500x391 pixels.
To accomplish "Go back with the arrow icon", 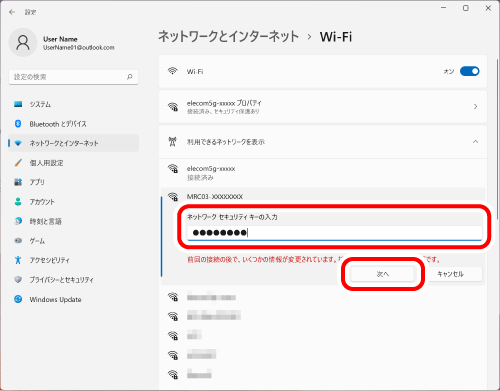I will pos(12,12).
